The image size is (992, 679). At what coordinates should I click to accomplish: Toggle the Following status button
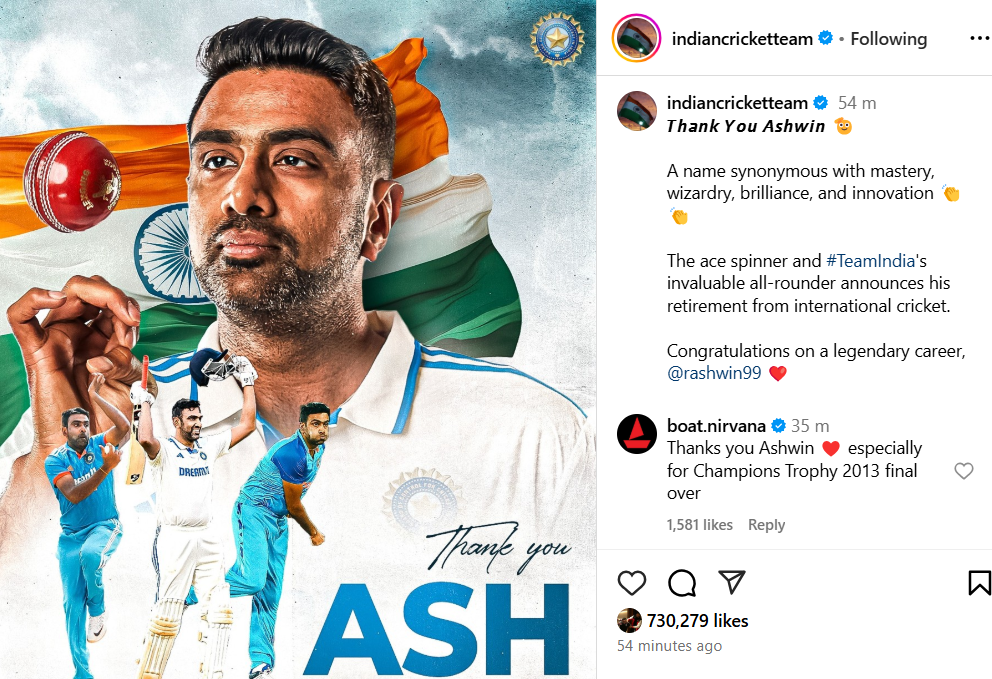point(888,39)
